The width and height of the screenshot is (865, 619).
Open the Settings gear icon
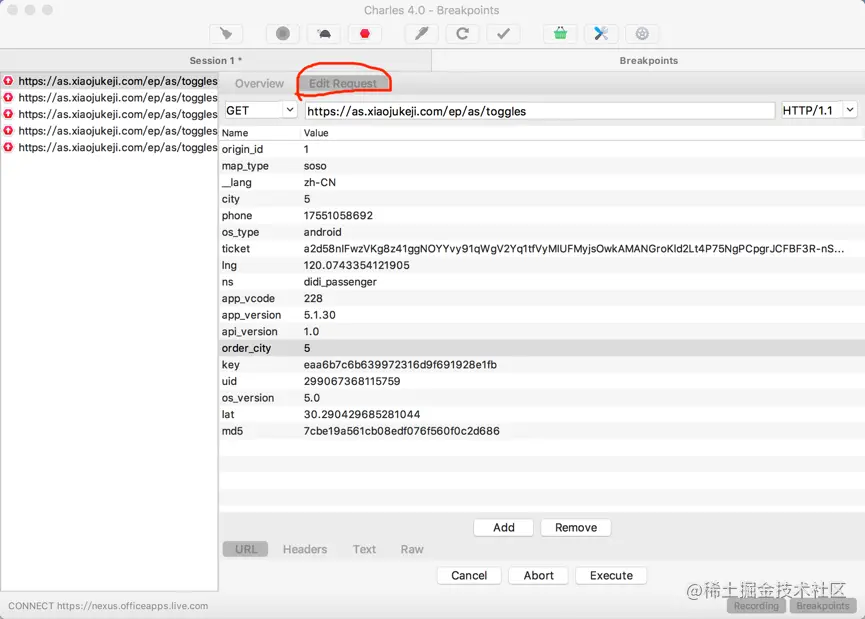click(x=642, y=34)
